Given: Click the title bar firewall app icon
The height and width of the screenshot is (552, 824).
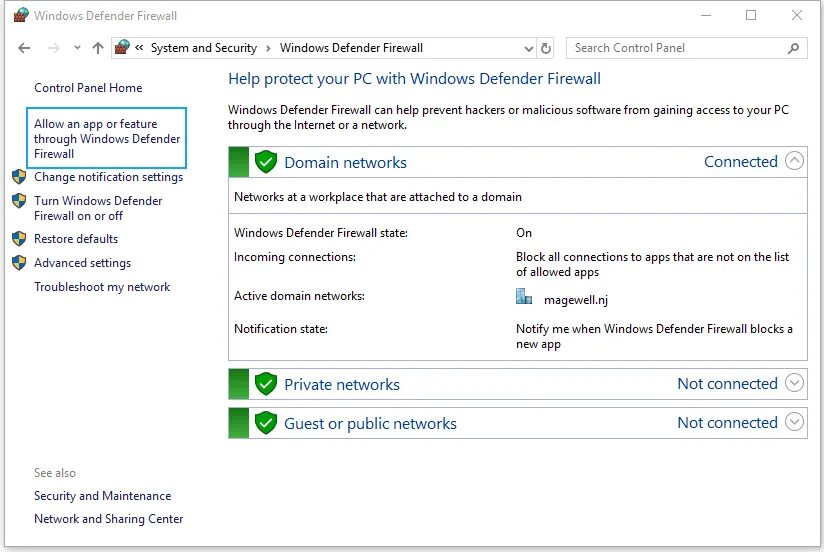Looking at the screenshot, I should click(21, 15).
